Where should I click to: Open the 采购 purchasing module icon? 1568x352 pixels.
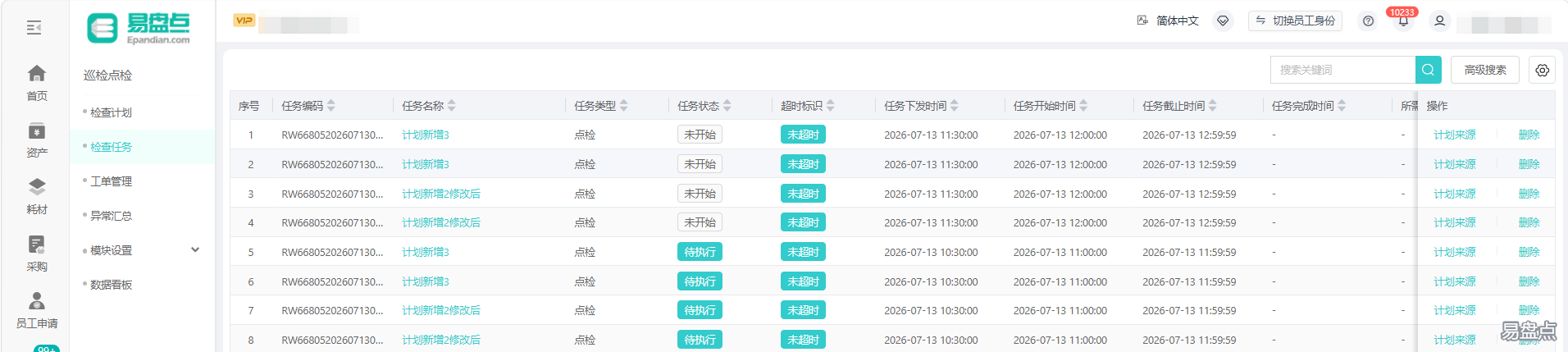pos(37,244)
